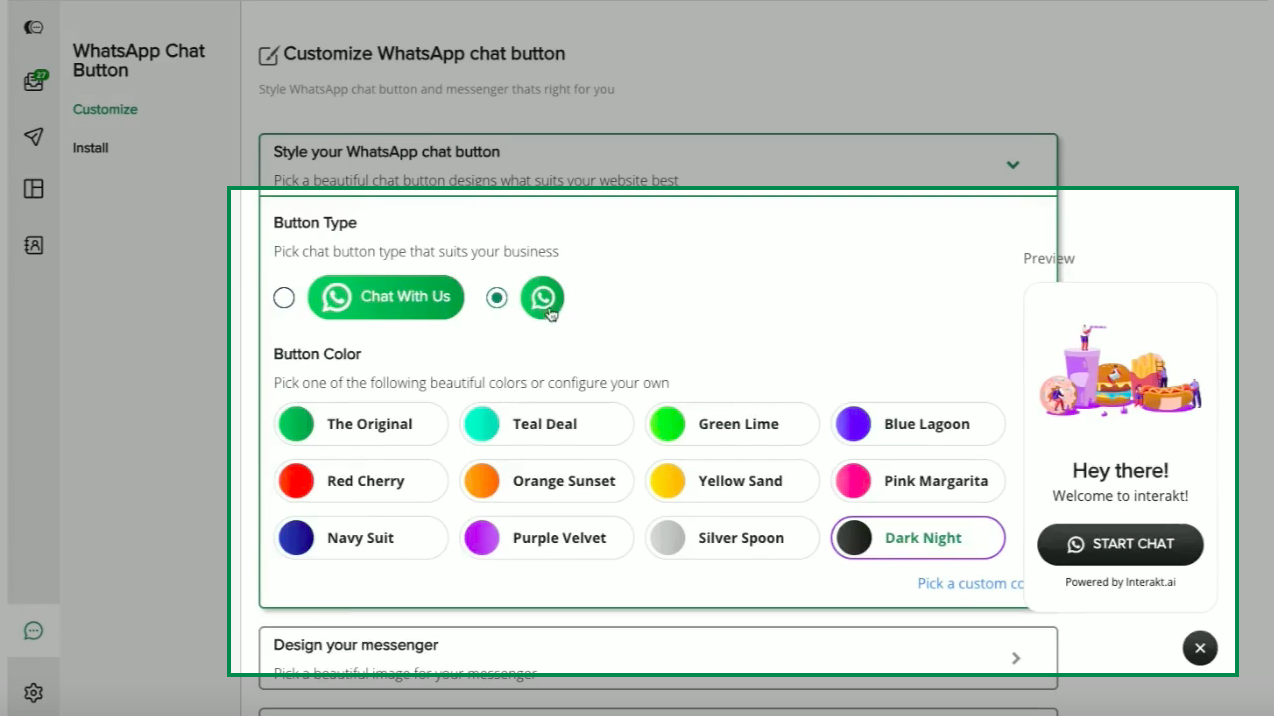1274x716 pixels.
Task: Choose the Purple Velvet color option
Action: 547,538
